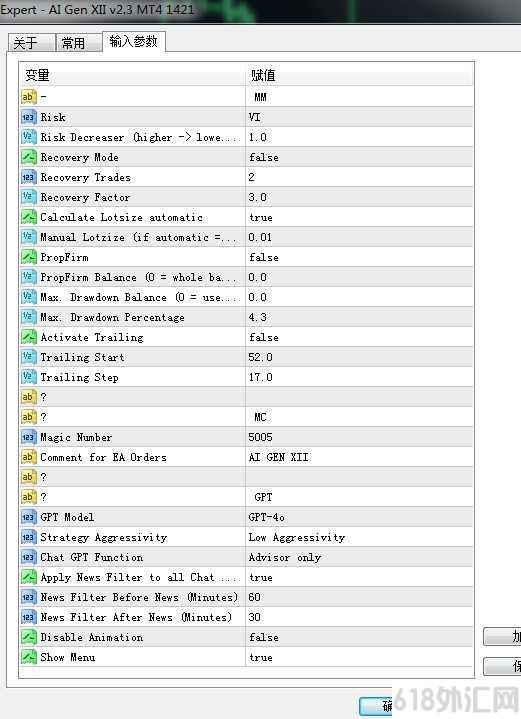Click the string icon beside Comment for EA Orders

28,457
